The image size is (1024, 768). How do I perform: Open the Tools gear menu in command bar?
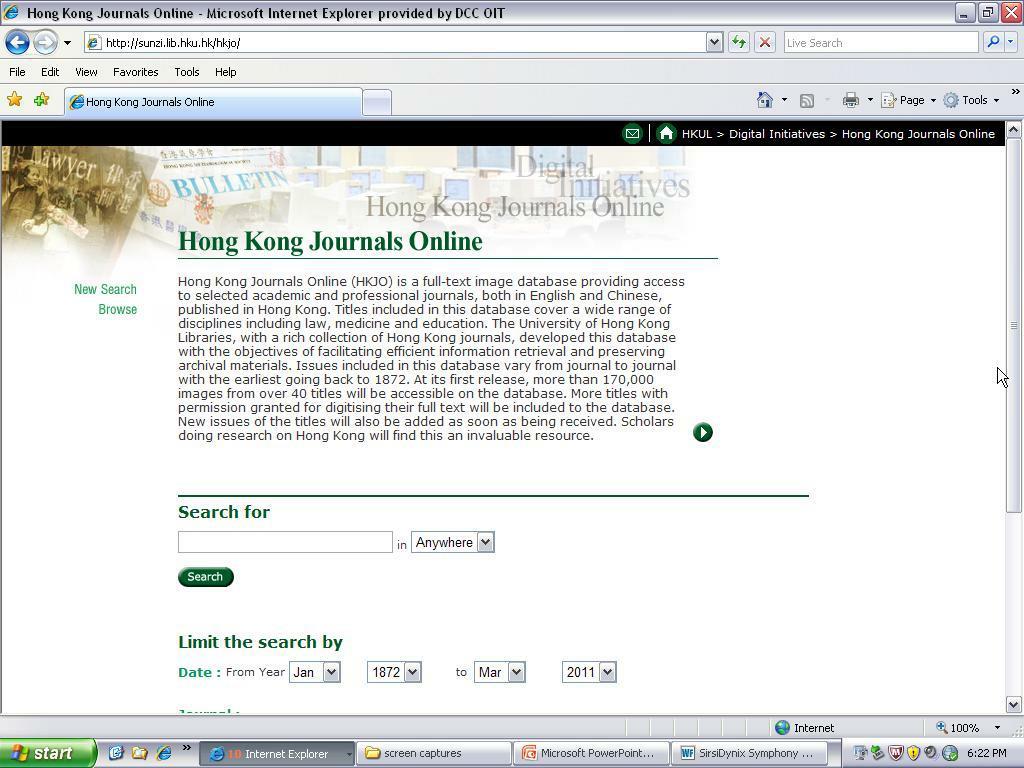pyautogui.click(x=971, y=100)
